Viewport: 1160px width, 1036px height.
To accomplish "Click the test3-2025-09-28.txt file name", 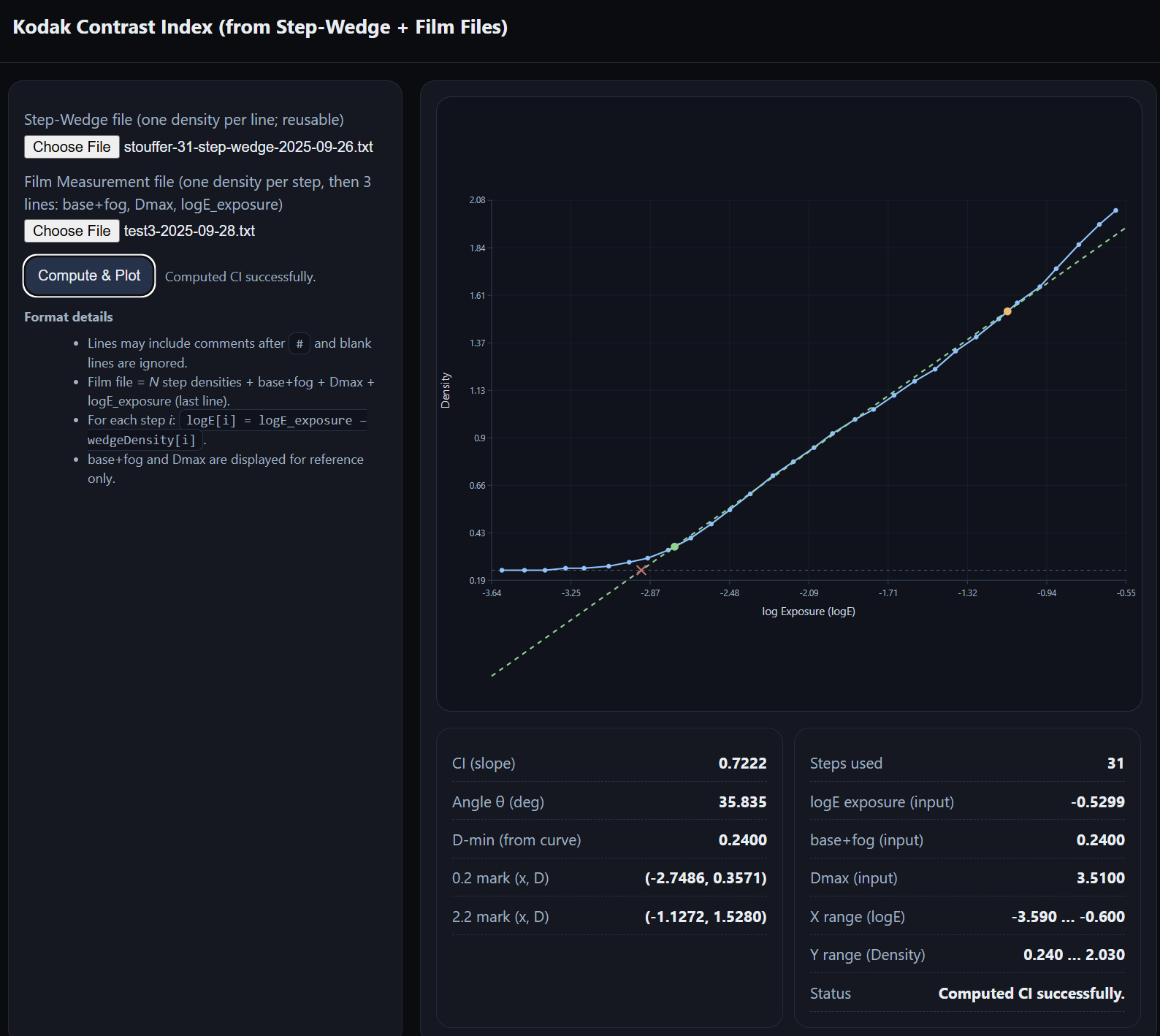I will (x=189, y=231).
